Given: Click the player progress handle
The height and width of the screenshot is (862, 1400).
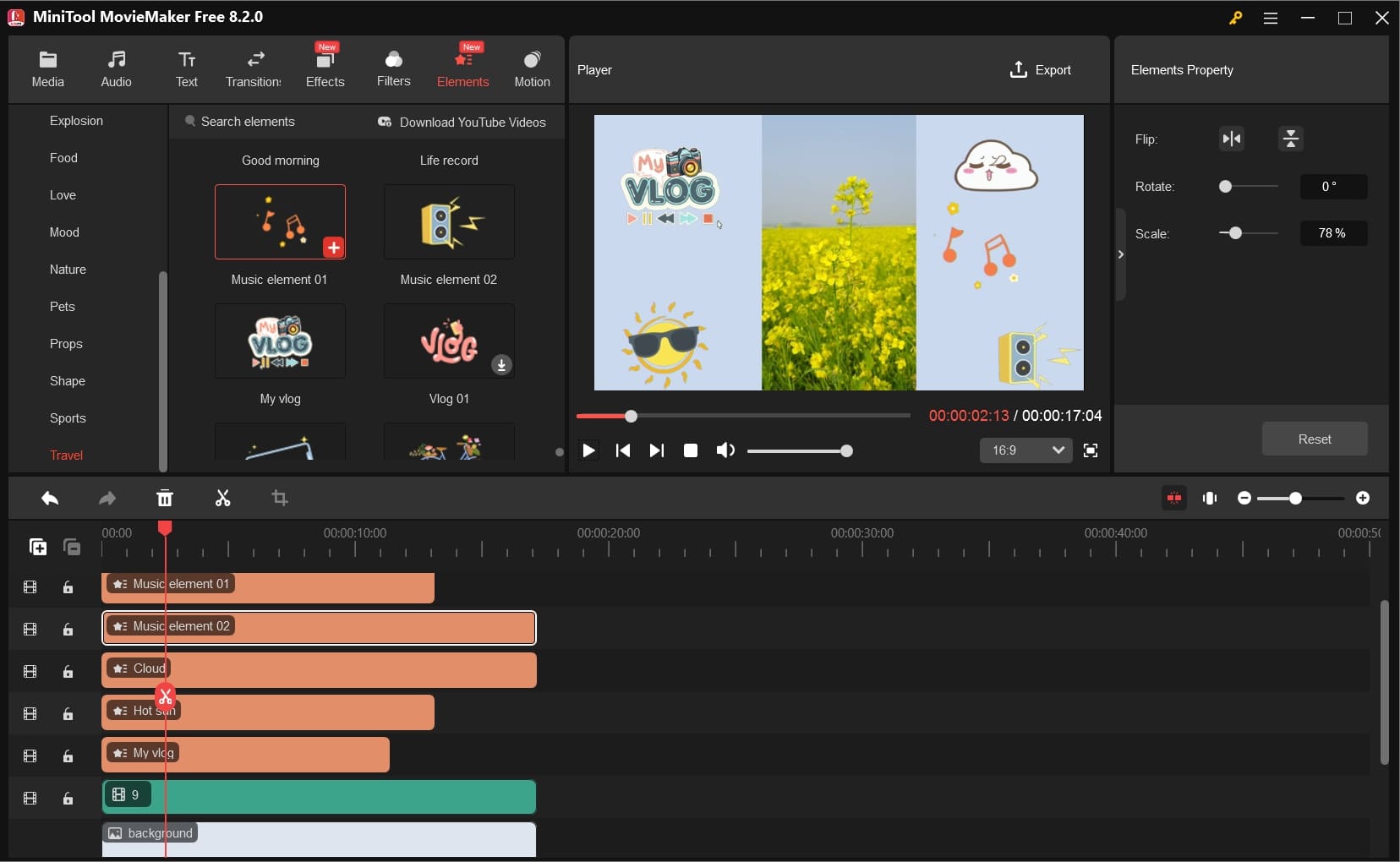Looking at the screenshot, I should 631,416.
